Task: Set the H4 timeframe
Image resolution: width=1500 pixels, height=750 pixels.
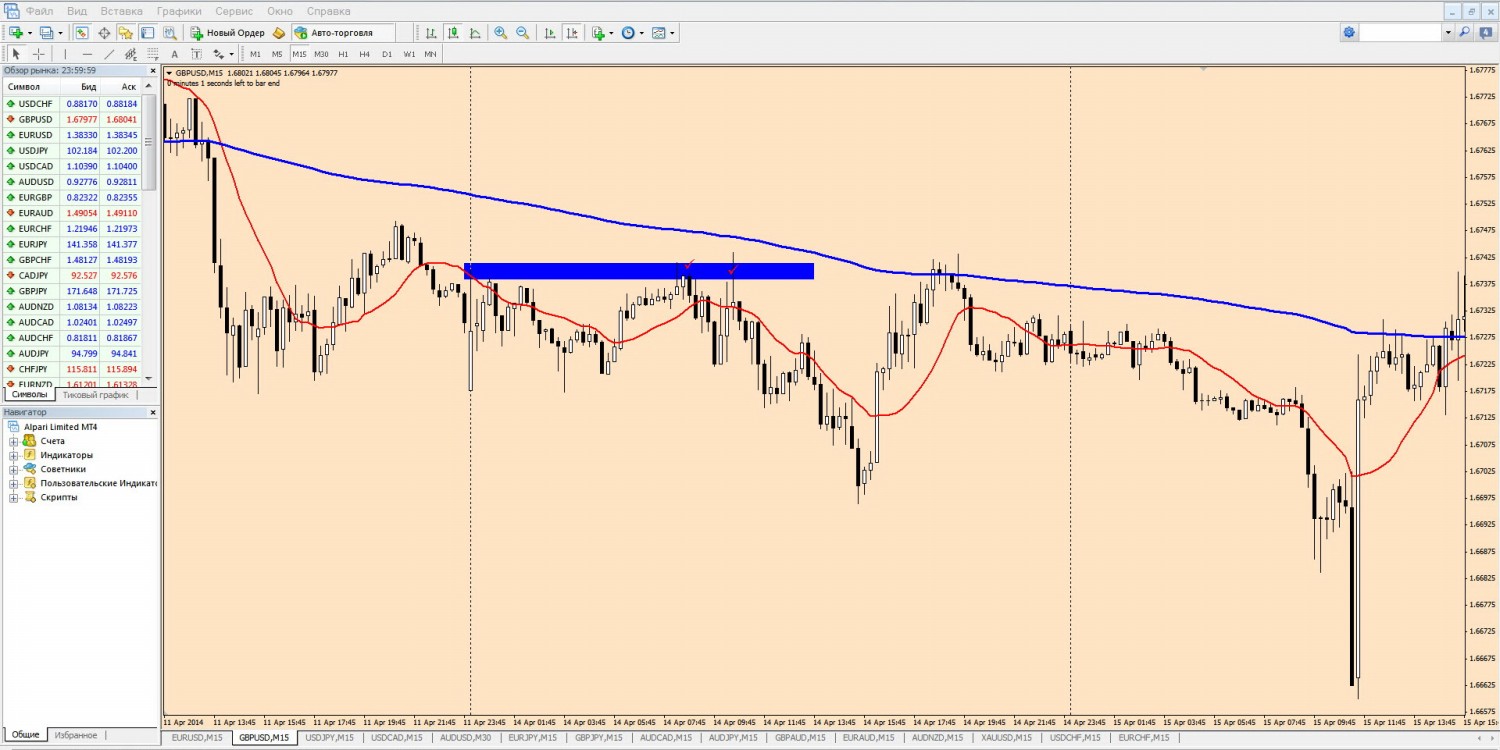Action: pyautogui.click(x=364, y=54)
